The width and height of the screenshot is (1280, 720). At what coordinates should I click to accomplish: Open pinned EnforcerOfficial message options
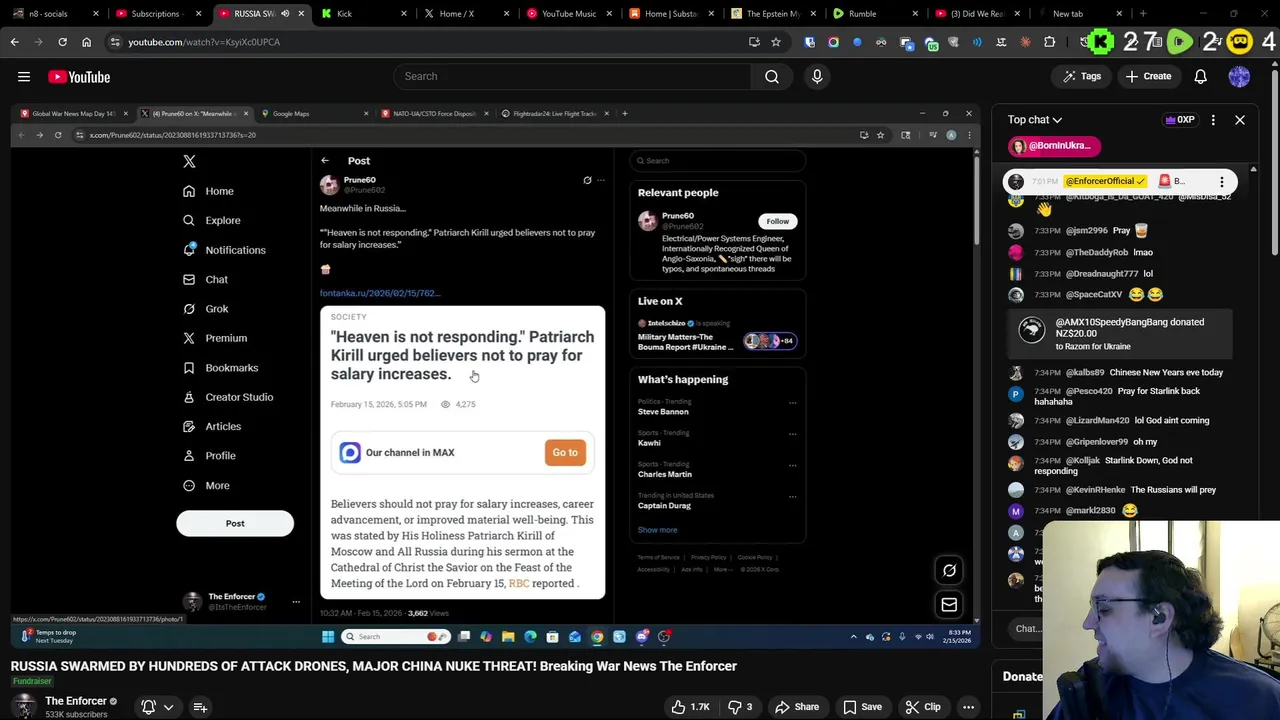pyautogui.click(x=1222, y=182)
